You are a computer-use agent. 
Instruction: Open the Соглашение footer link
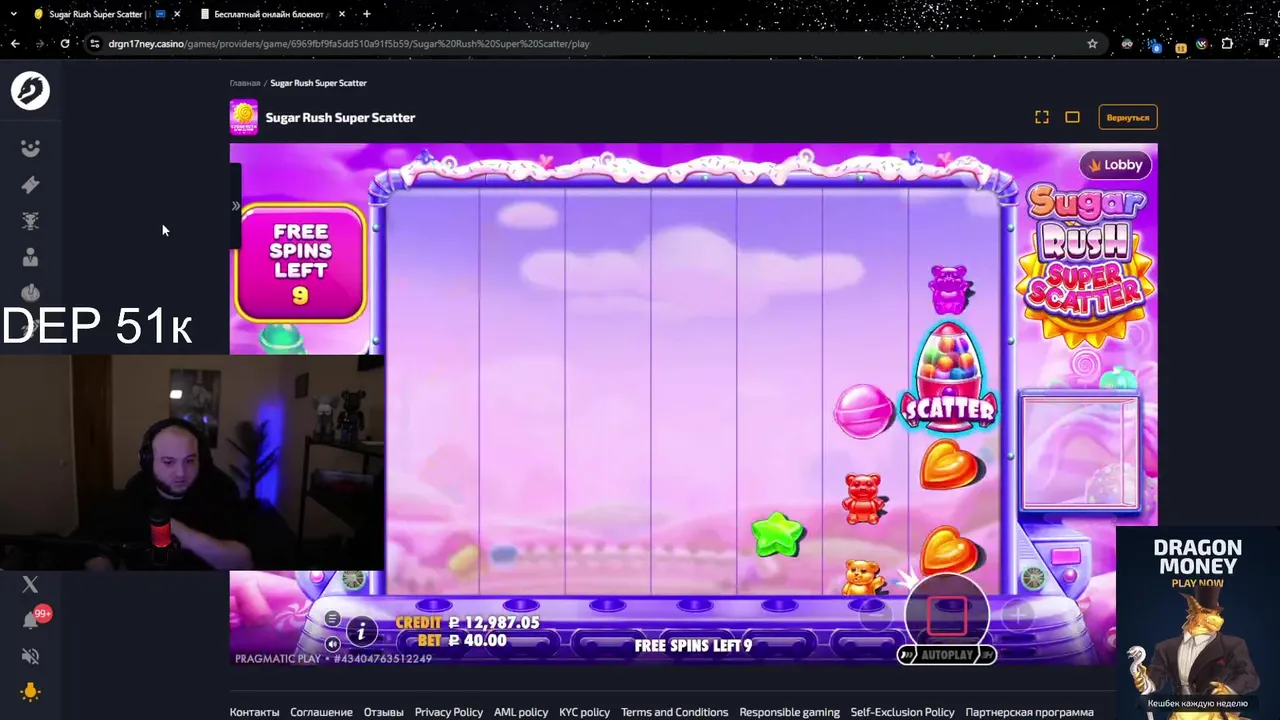(321, 712)
